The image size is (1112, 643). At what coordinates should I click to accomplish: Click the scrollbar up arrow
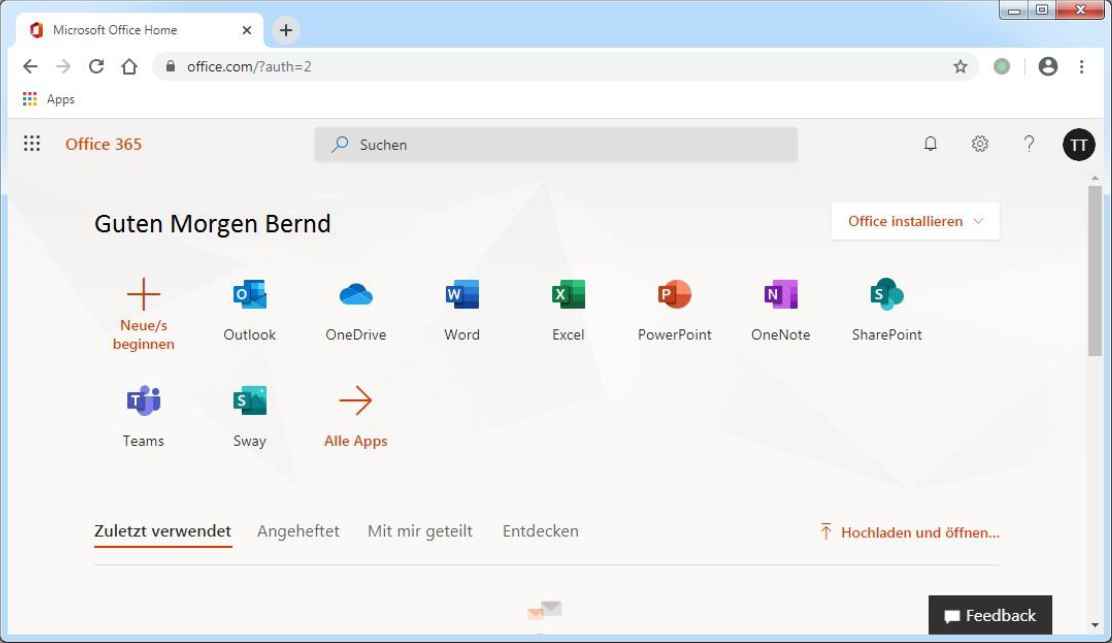(x=1095, y=177)
